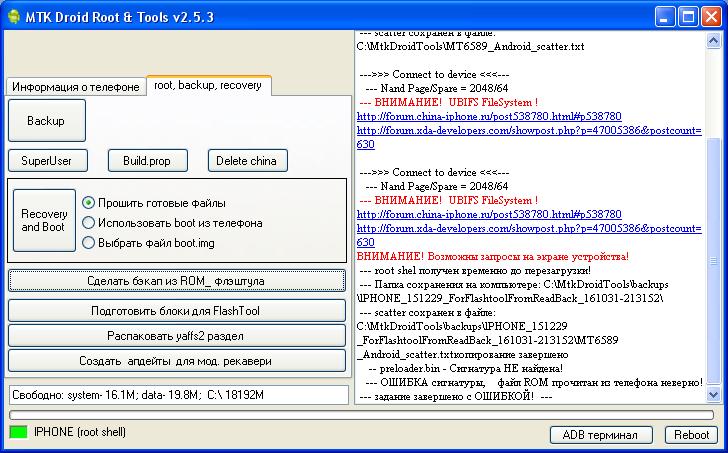Viewport: 728px width, 453px height.
Task: Click the green device status indicator
Action: [19, 433]
